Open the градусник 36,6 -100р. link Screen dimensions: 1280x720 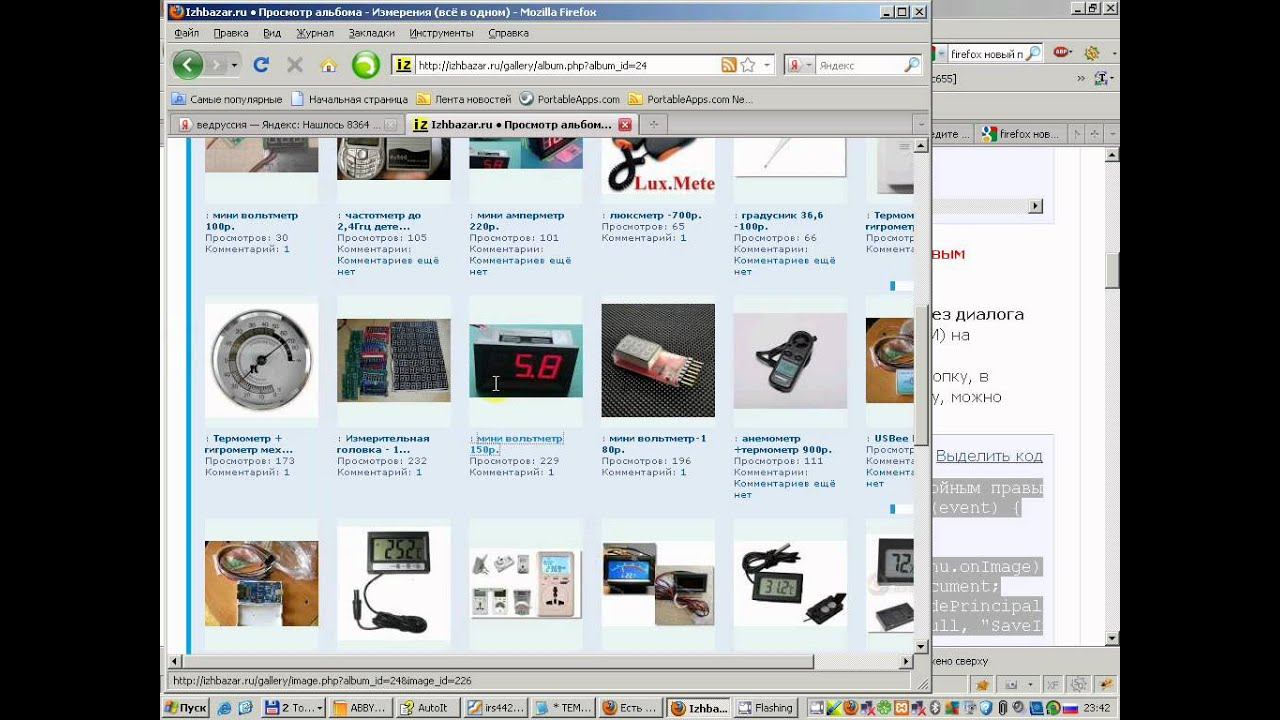pyautogui.click(x=779, y=221)
